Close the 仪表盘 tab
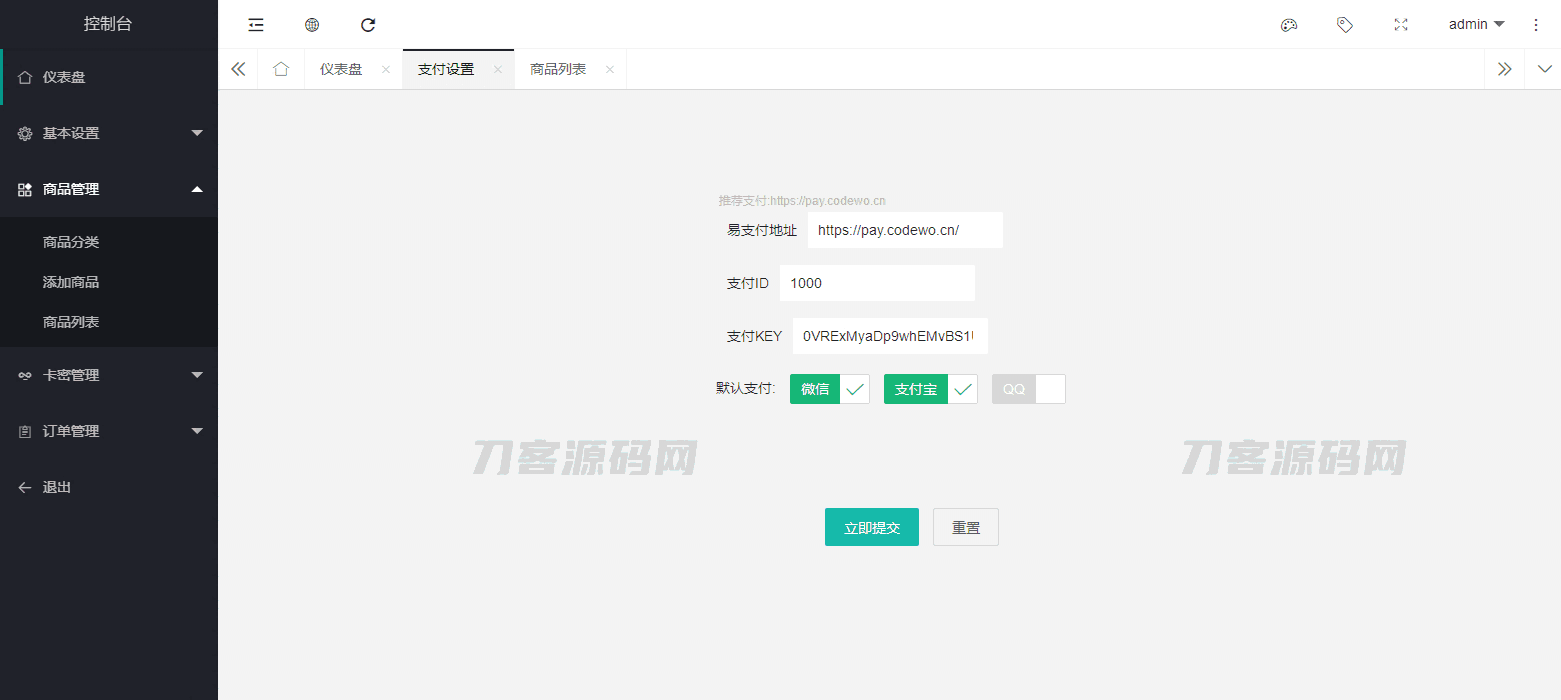1561x700 pixels. [x=386, y=70]
